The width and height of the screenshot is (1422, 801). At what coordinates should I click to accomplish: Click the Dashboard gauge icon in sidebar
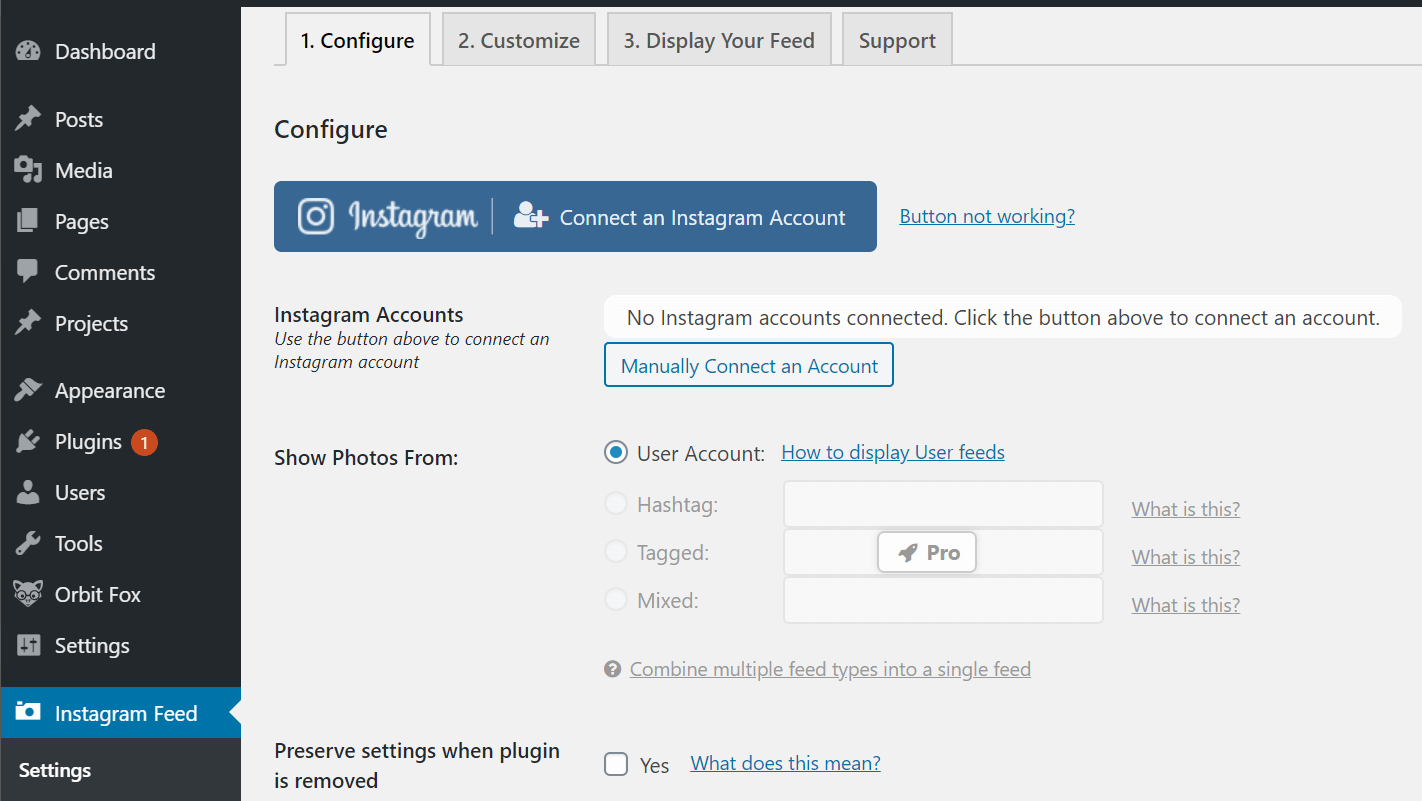[x=28, y=52]
